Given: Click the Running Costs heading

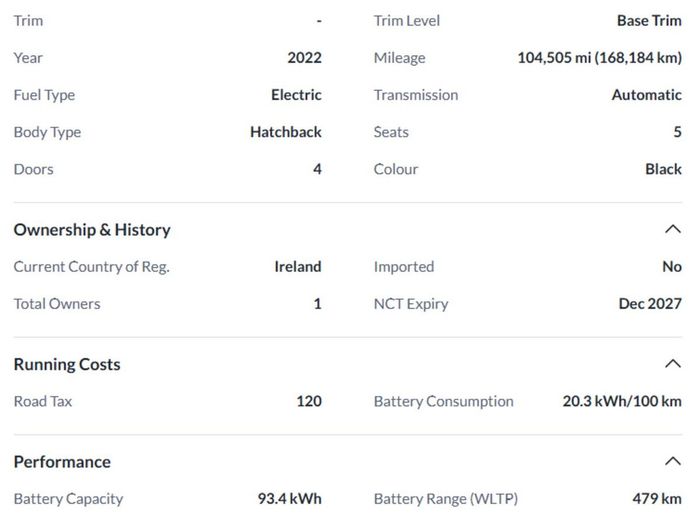Looking at the screenshot, I should [x=67, y=364].
